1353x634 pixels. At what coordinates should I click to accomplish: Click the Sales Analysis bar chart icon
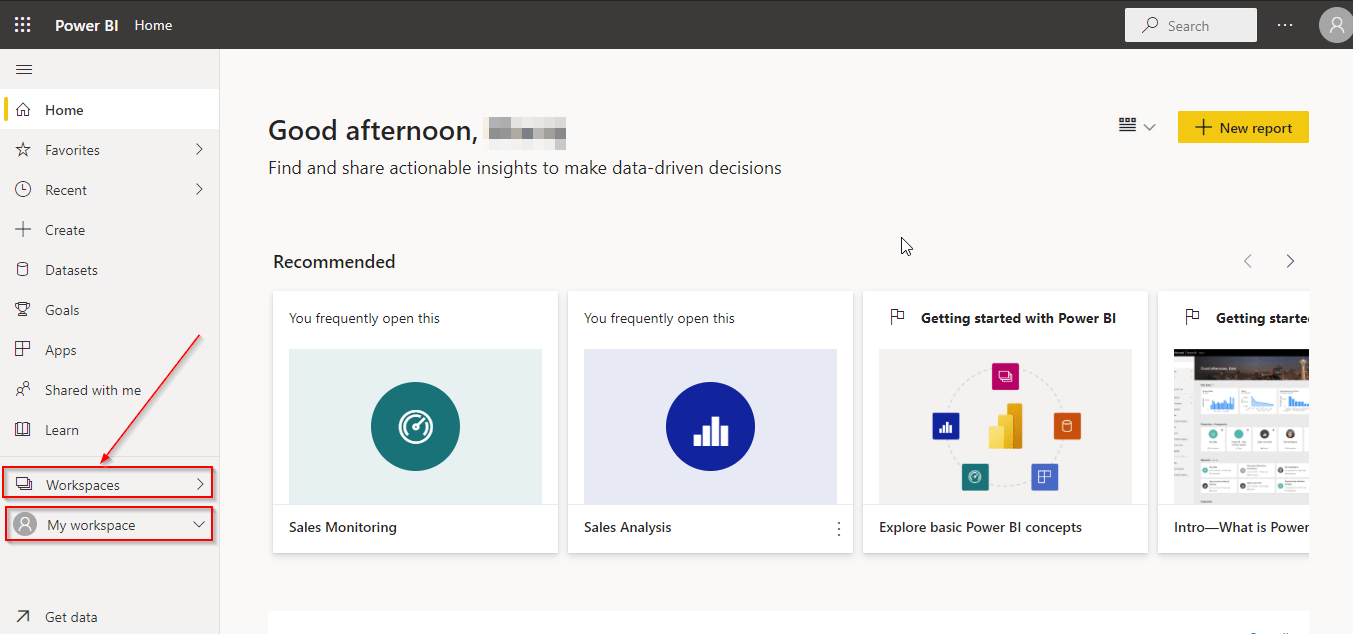click(x=710, y=427)
